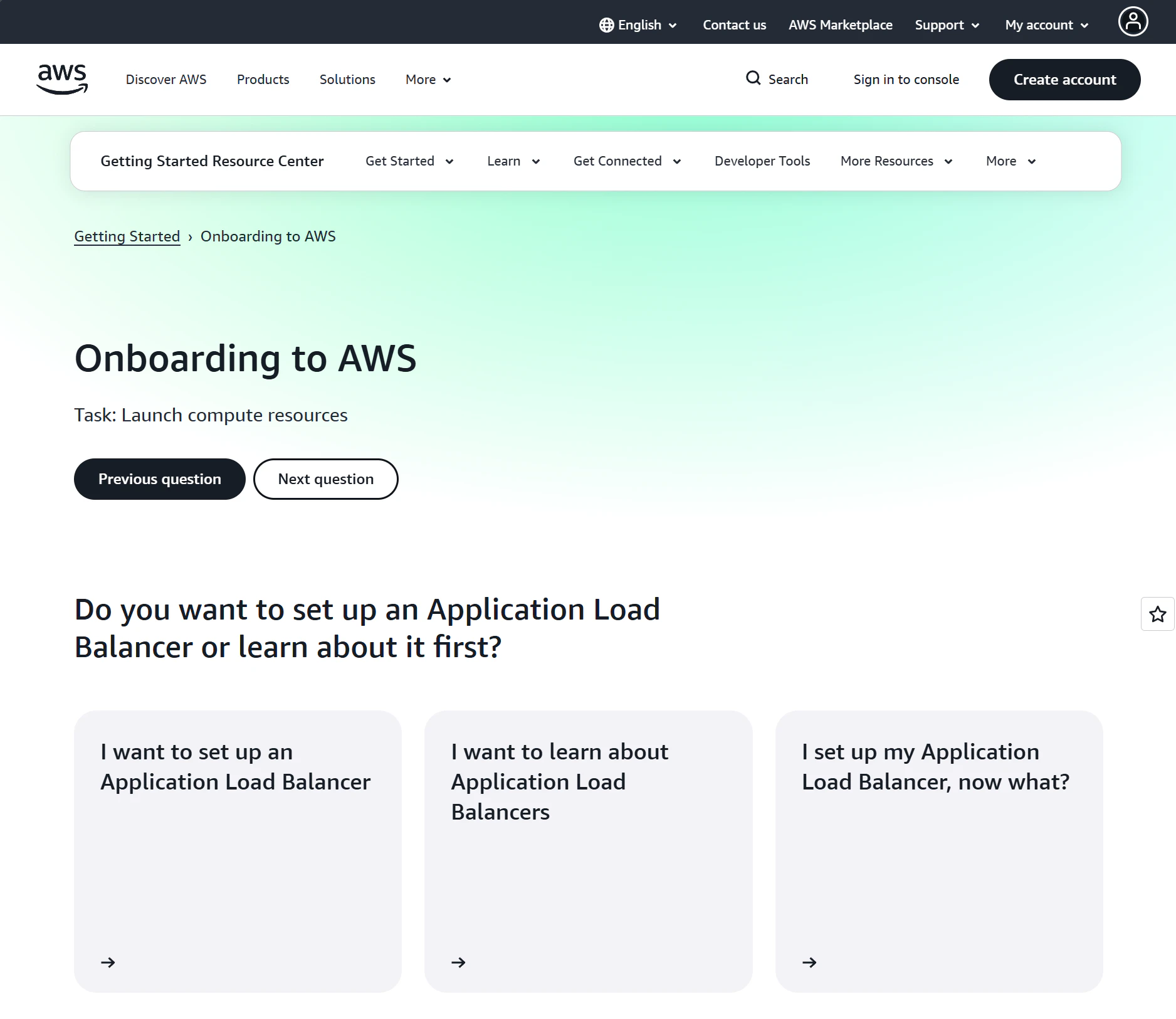This screenshot has width=1176, height=1019.
Task: Click the search magnifier icon
Action: (753, 78)
